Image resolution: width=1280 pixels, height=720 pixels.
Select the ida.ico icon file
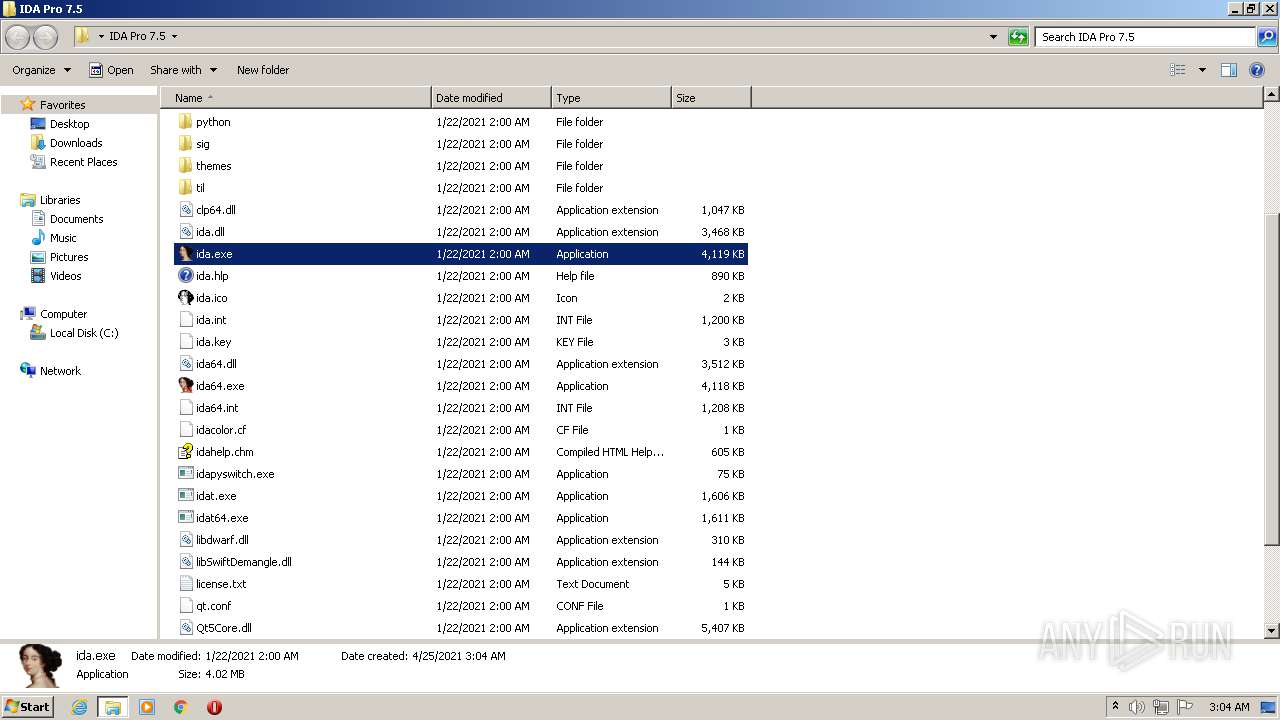pyautogui.click(x=185, y=298)
